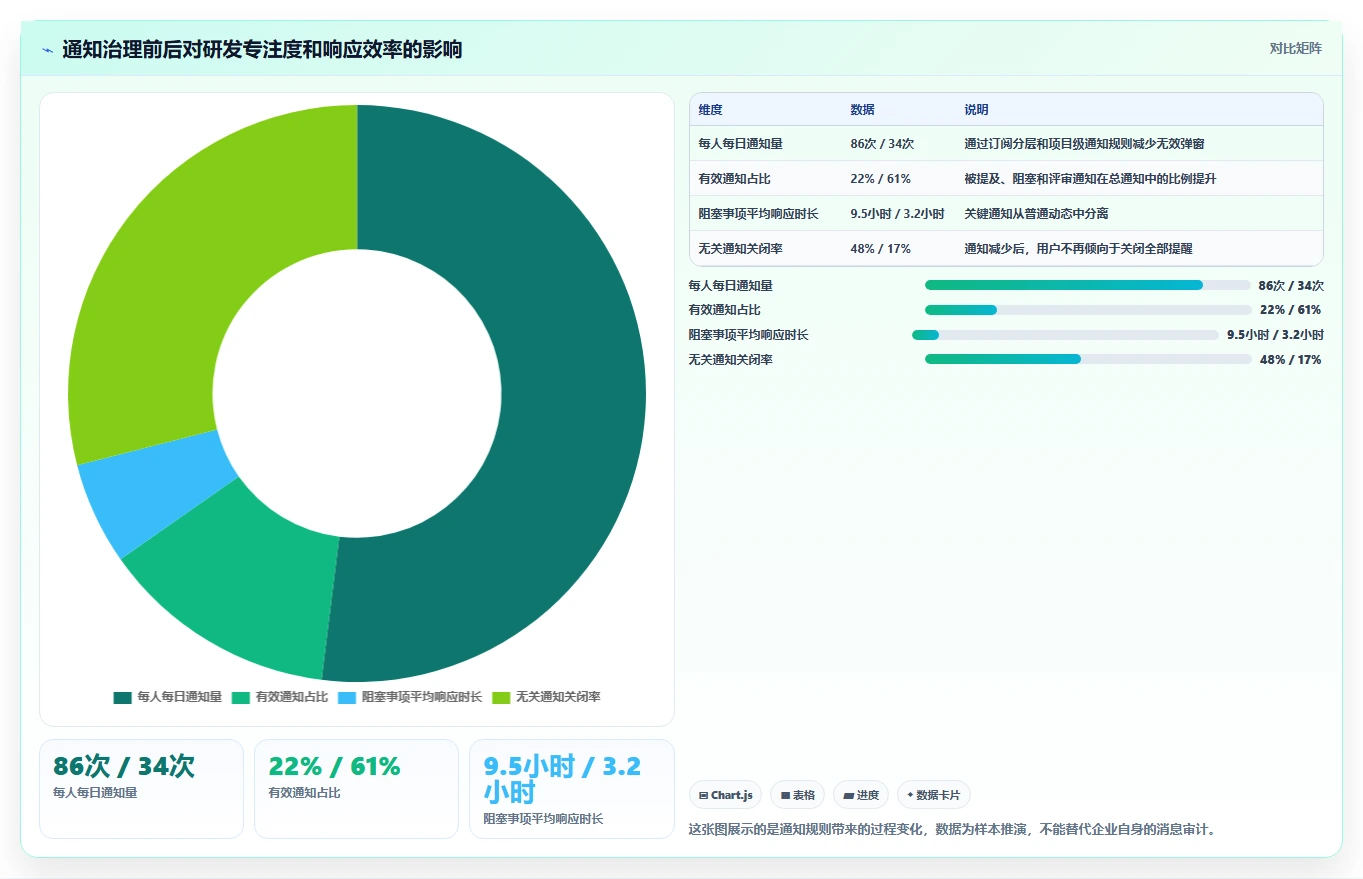Select the 表格 chip
This screenshot has width=1363, height=879.
pos(797,795)
